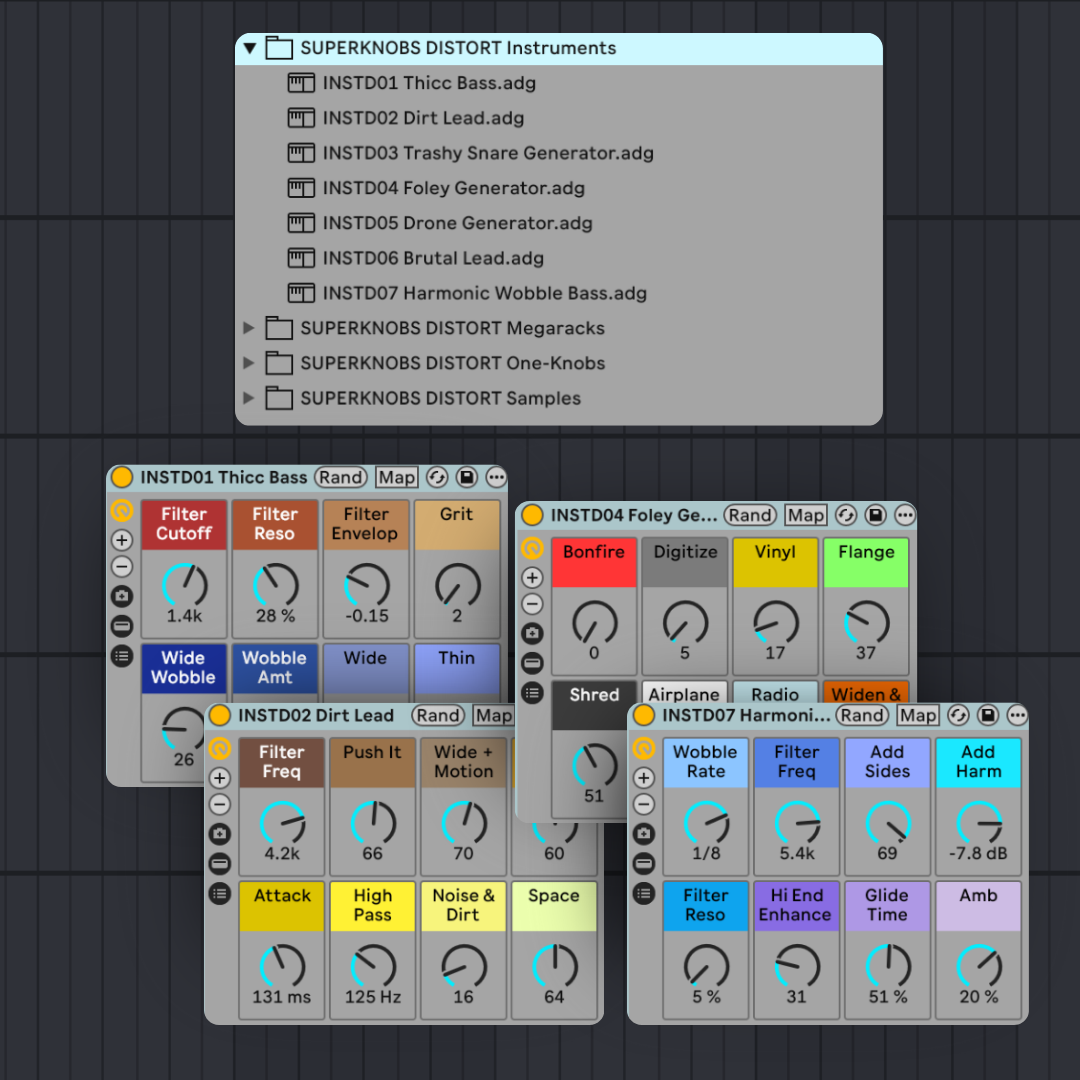Add a macro control on INSTD07 Harmonic rack
Screen dimensions: 1080x1080
click(x=643, y=778)
